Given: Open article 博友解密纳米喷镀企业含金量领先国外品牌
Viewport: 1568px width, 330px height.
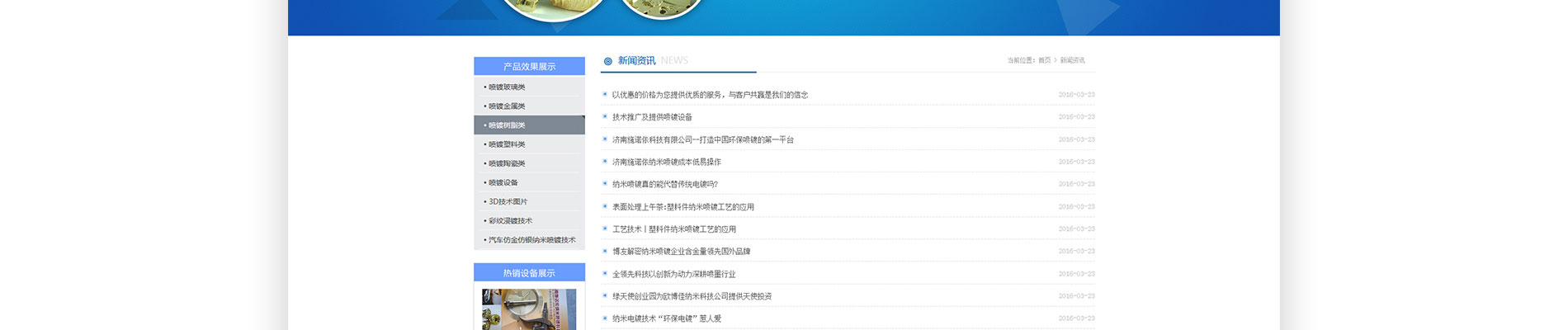Looking at the screenshot, I should point(682,252).
